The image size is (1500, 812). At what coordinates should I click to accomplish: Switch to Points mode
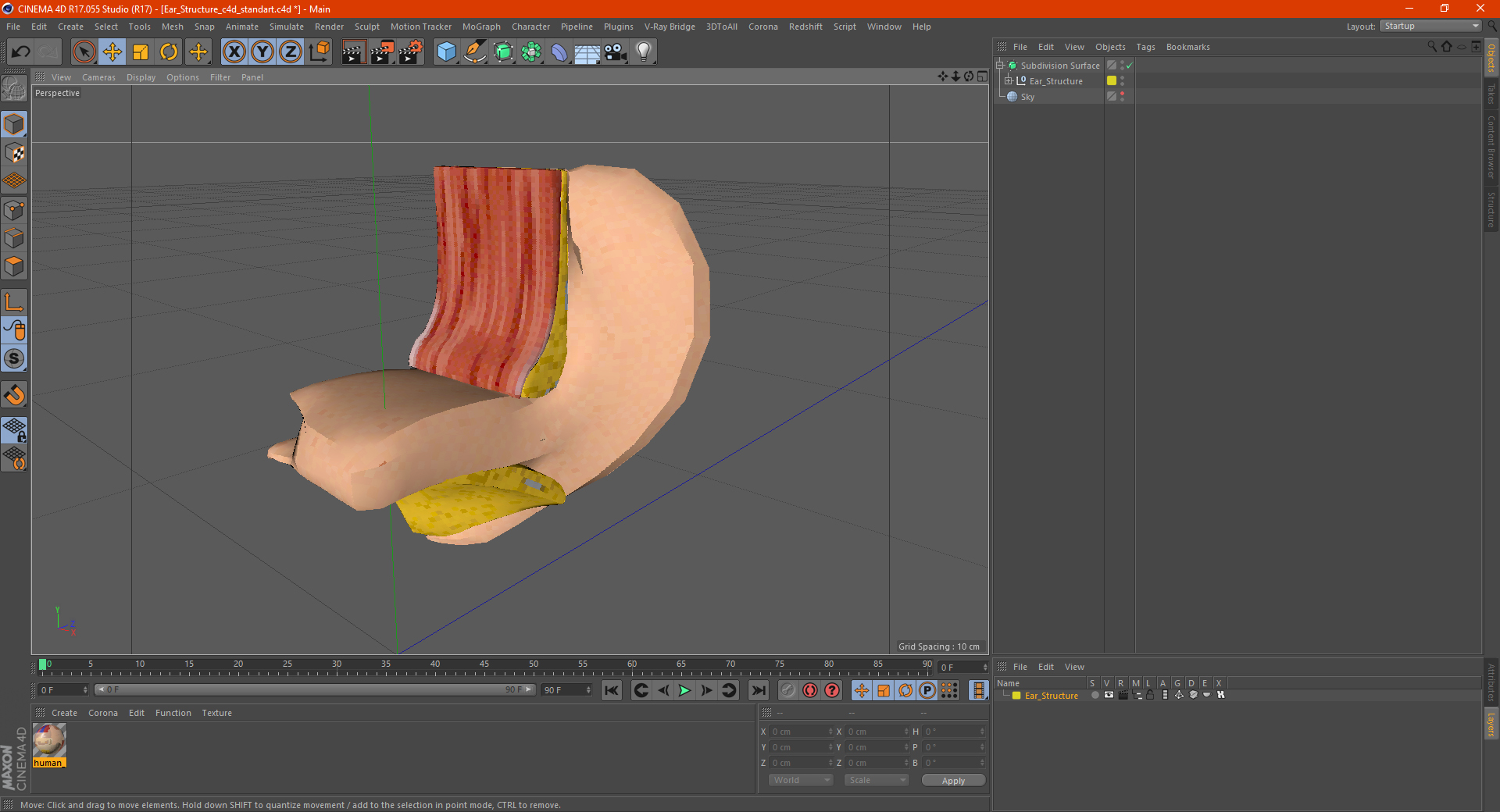pyautogui.click(x=14, y=210)
